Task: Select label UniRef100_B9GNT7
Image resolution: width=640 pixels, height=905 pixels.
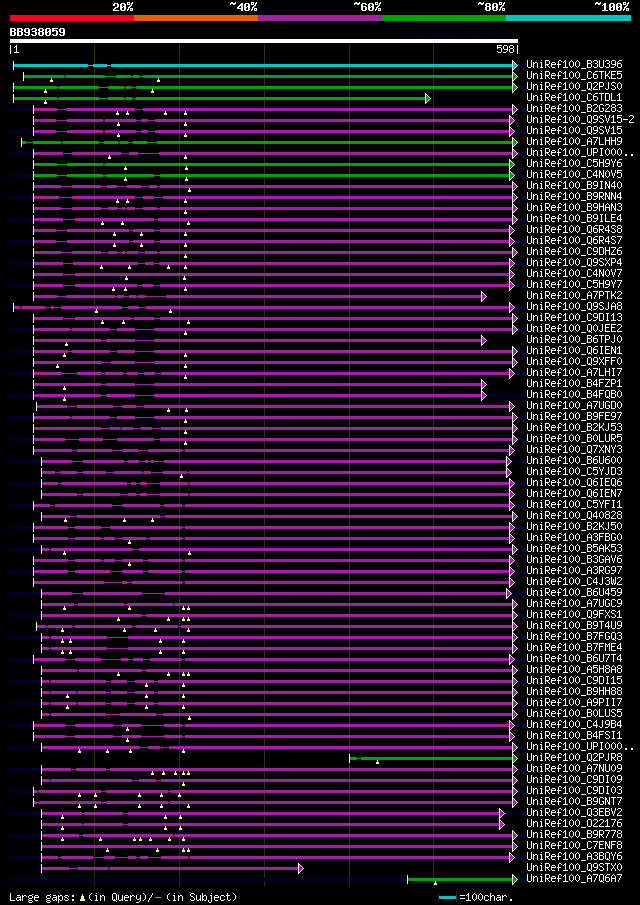Action: (x=572, y=802)
